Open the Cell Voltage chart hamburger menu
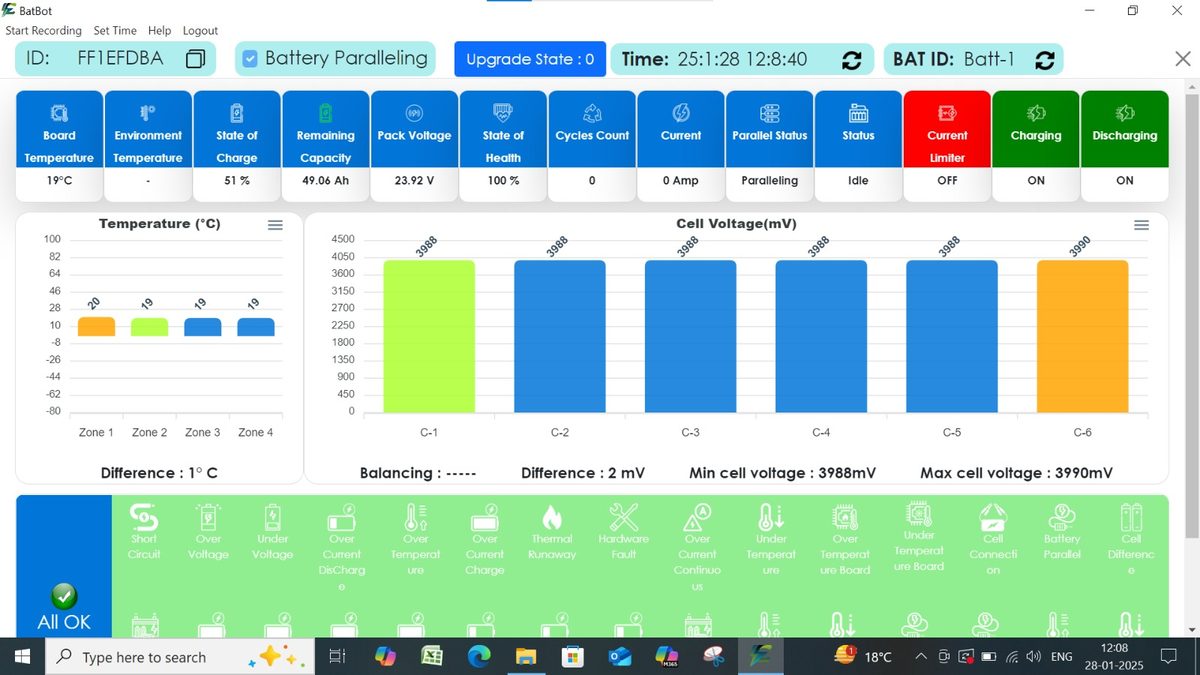Screen dimensions: 1200x675 point(1141,226)
